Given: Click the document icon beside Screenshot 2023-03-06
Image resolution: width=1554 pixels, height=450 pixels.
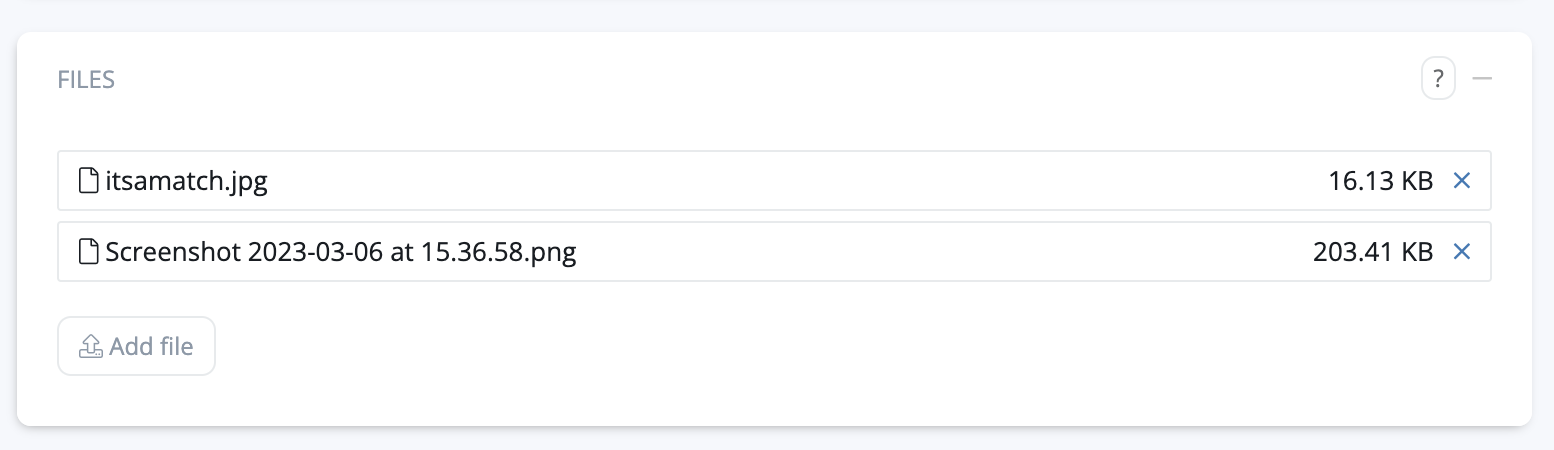Looking at the screenshot, I should [89, 252].
